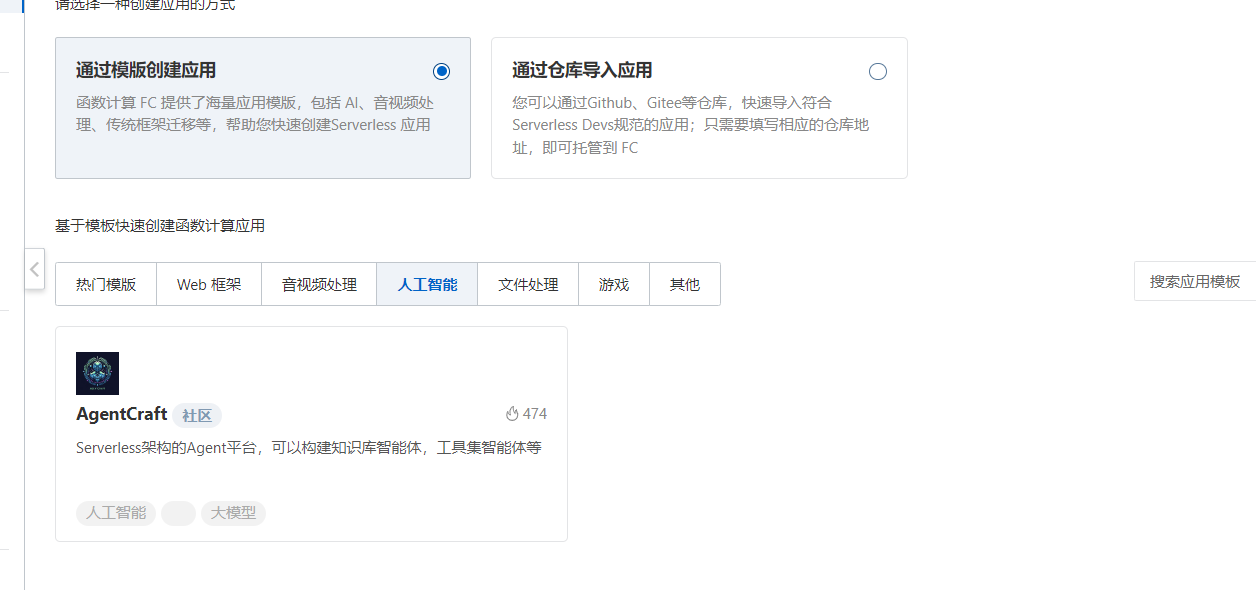Click the AgentCraft logo thumbnail
The image size is (1256, 590).
tap(97, 373)
